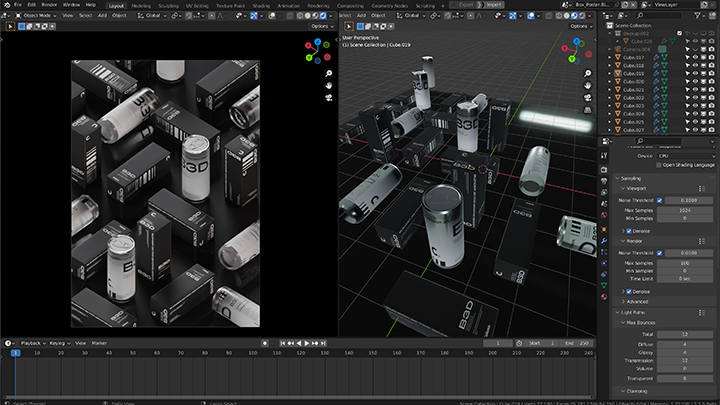Image resolution: width=720 pixels, height=405 pixels.
Task: Open the Render properties tab
Action: pos(604,170)
